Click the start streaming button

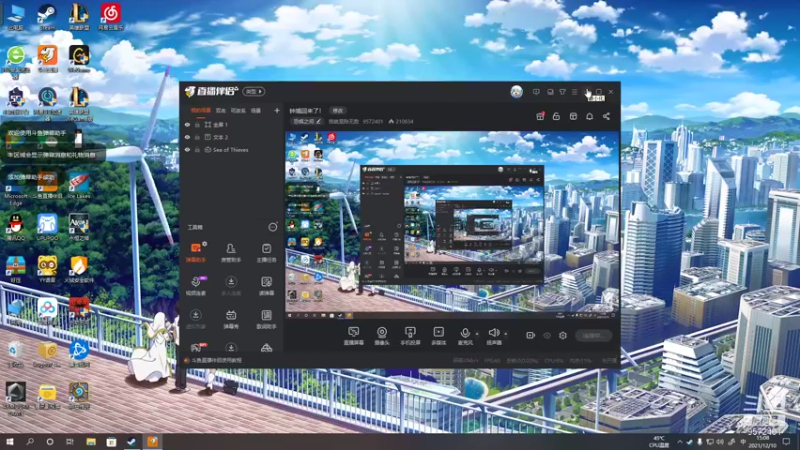pyautogui.click(x=593, y=336)
